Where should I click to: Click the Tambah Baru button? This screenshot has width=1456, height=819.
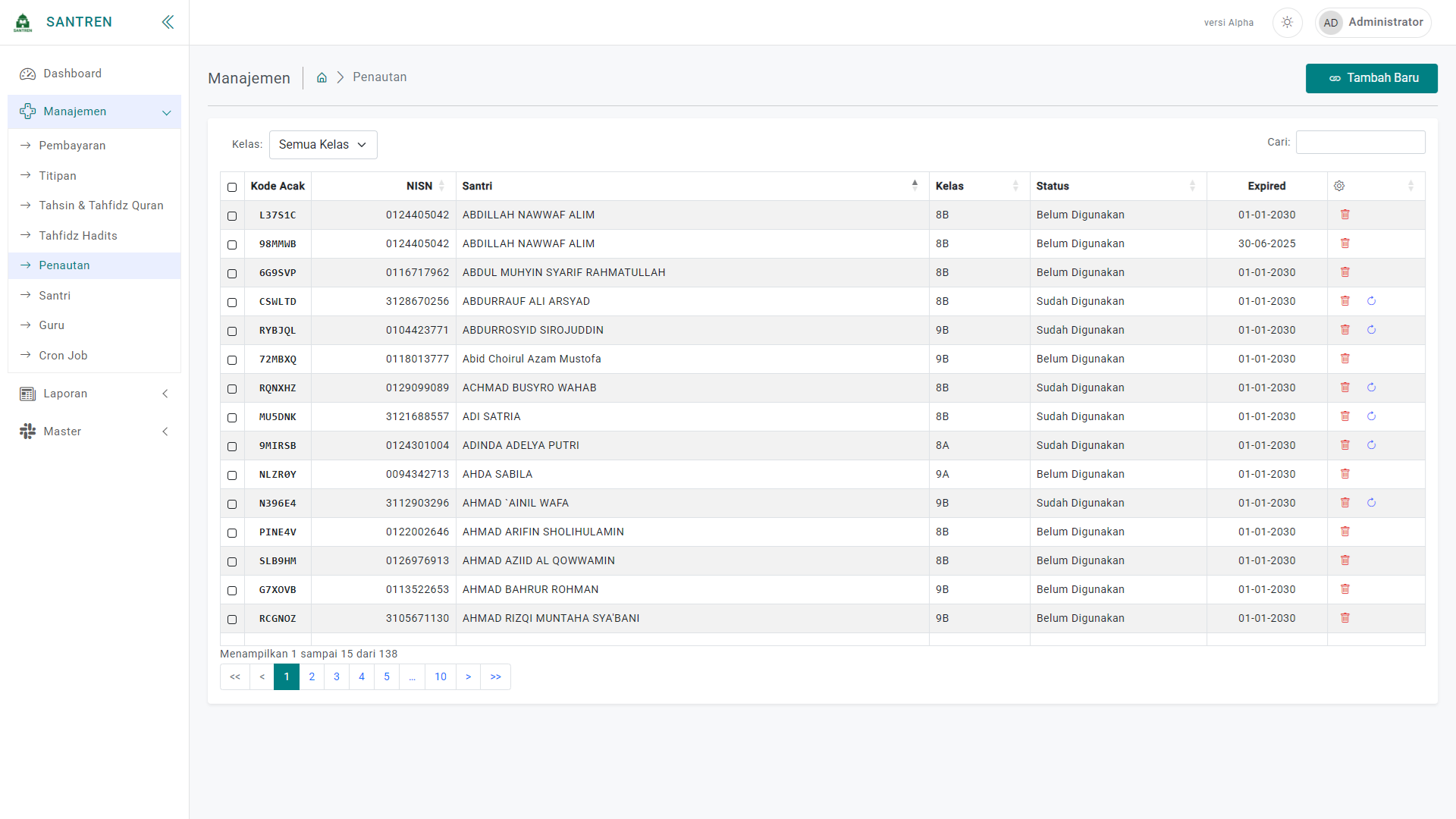(x=1371, y=78)
